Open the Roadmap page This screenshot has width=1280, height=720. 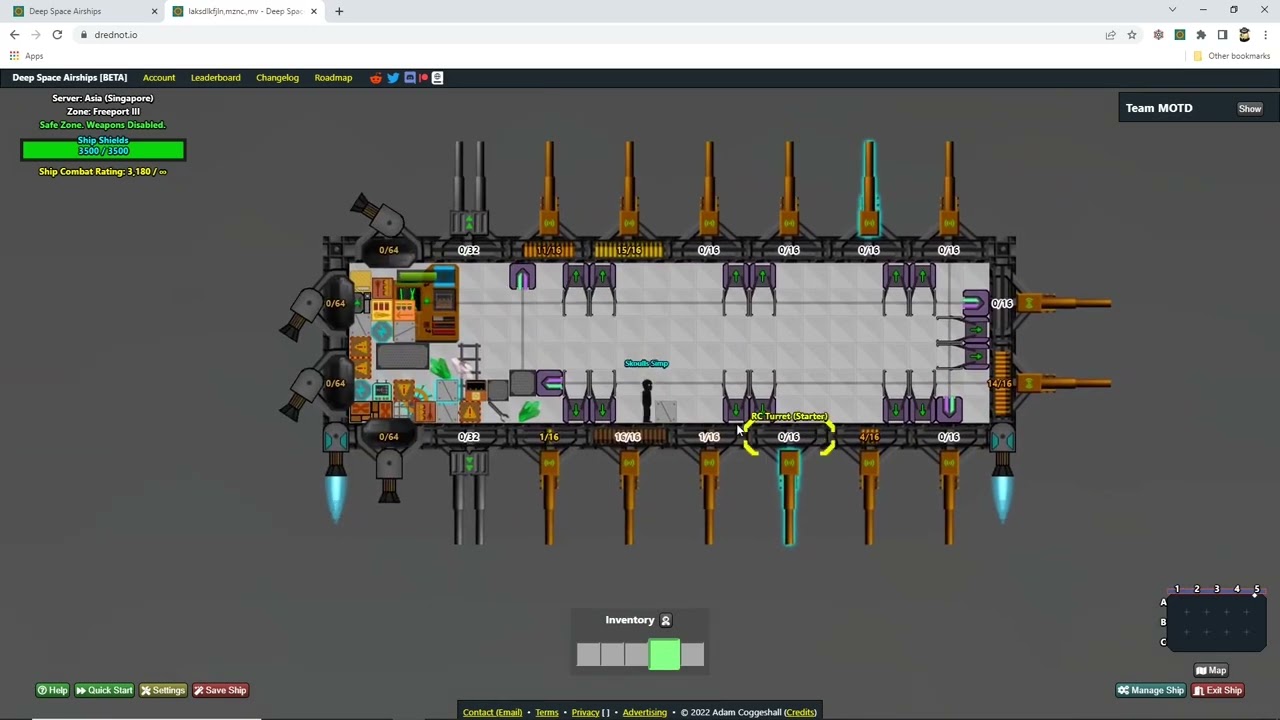(333, 78)
